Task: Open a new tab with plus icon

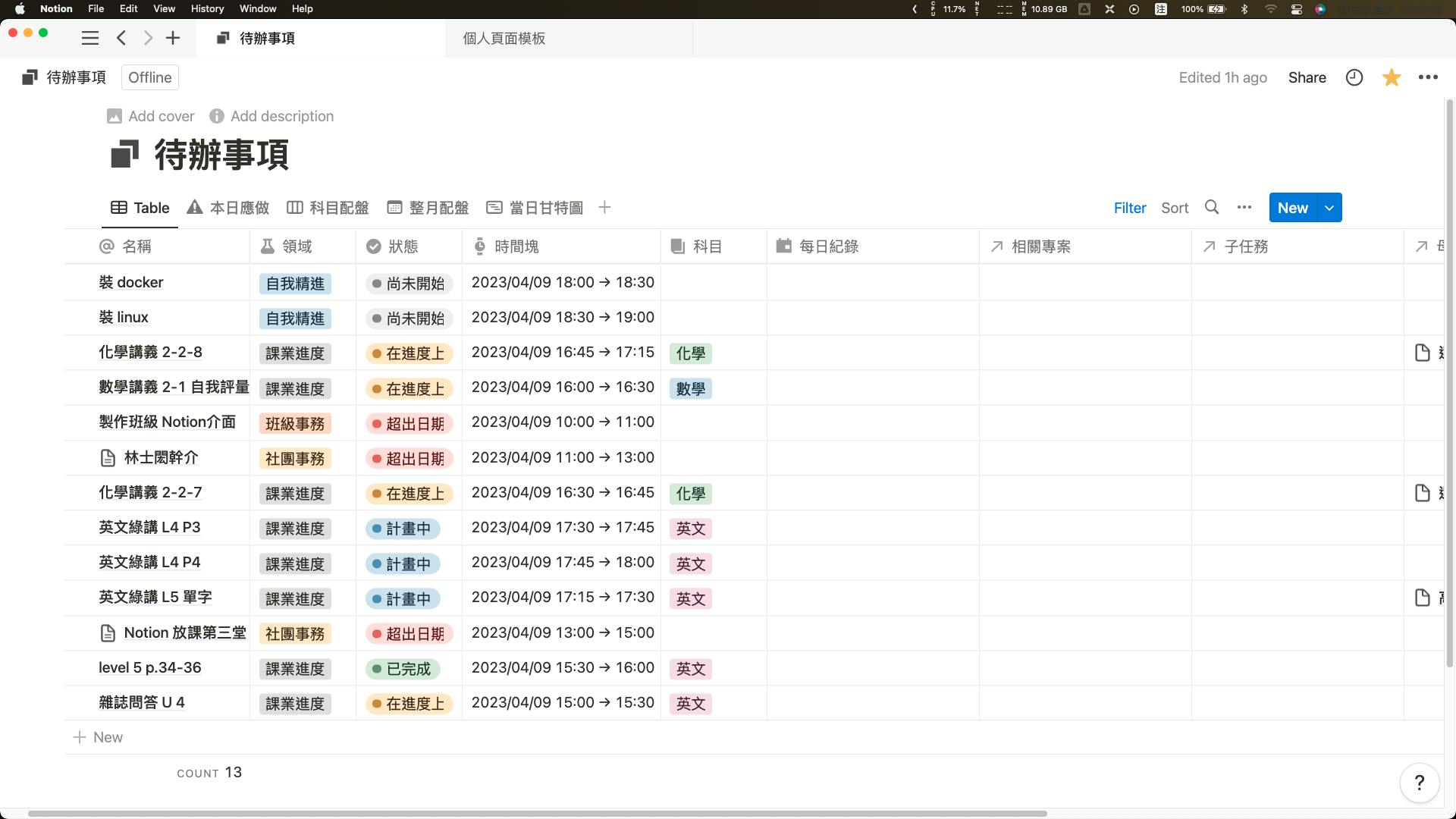Action: (x=173, y=38)
